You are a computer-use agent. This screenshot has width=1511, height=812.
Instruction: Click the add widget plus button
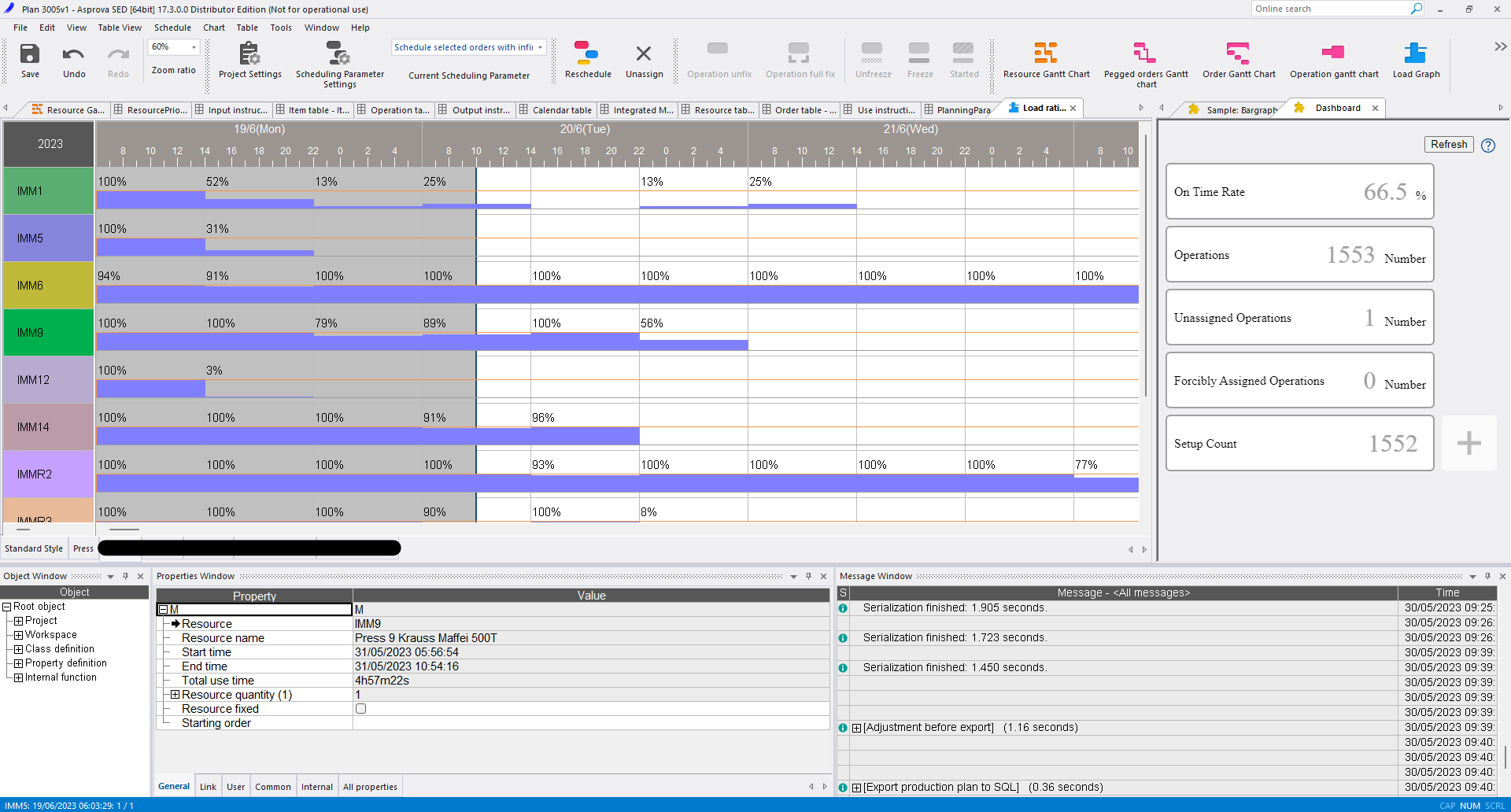[x=1469, y=443]
